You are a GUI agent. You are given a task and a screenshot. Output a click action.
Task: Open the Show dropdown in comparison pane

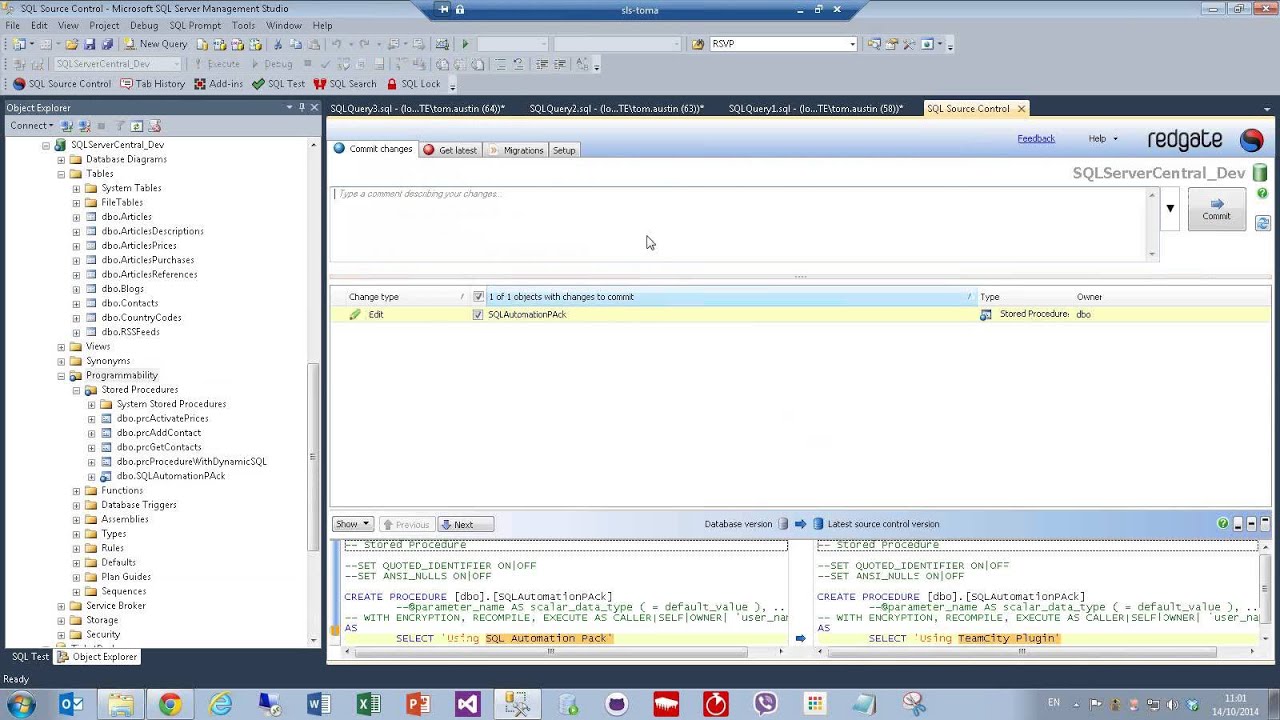point(353,524)
